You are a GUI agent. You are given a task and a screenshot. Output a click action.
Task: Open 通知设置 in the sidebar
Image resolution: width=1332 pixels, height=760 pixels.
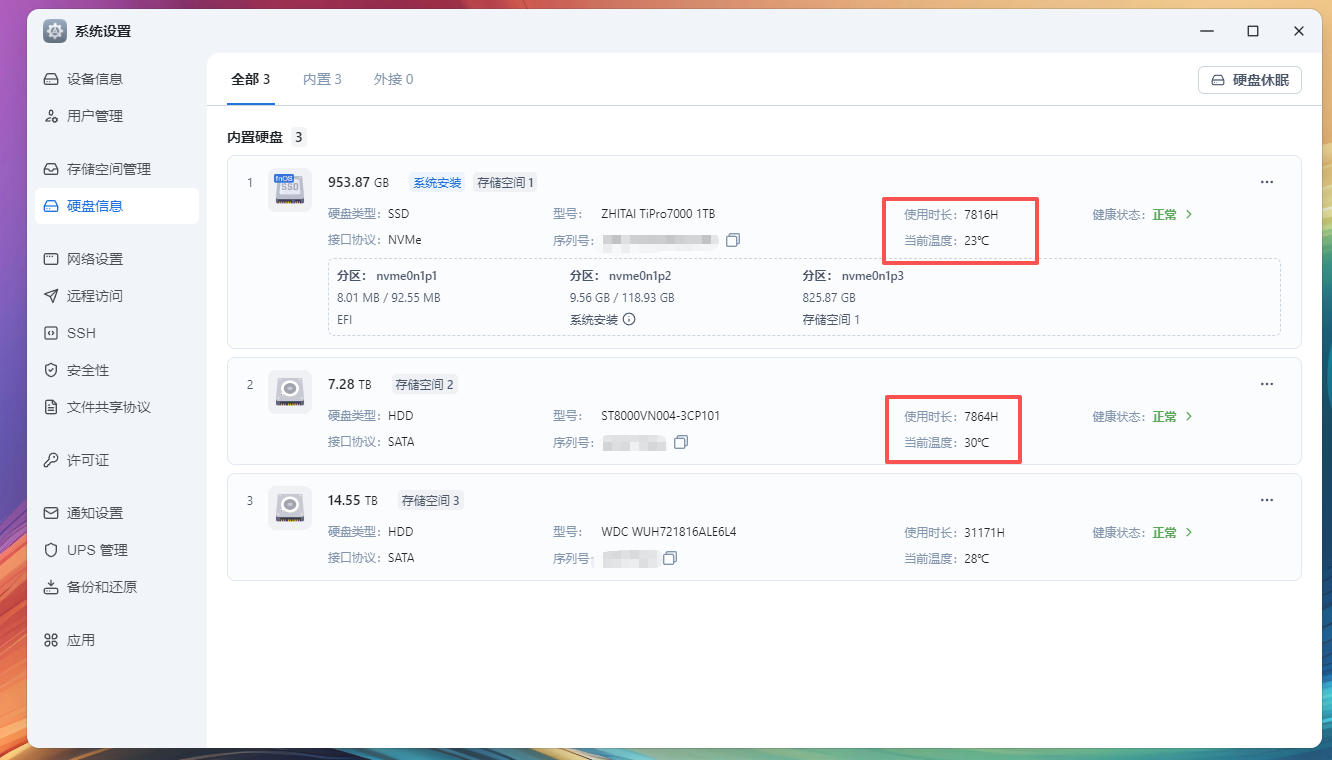(117, 513)
